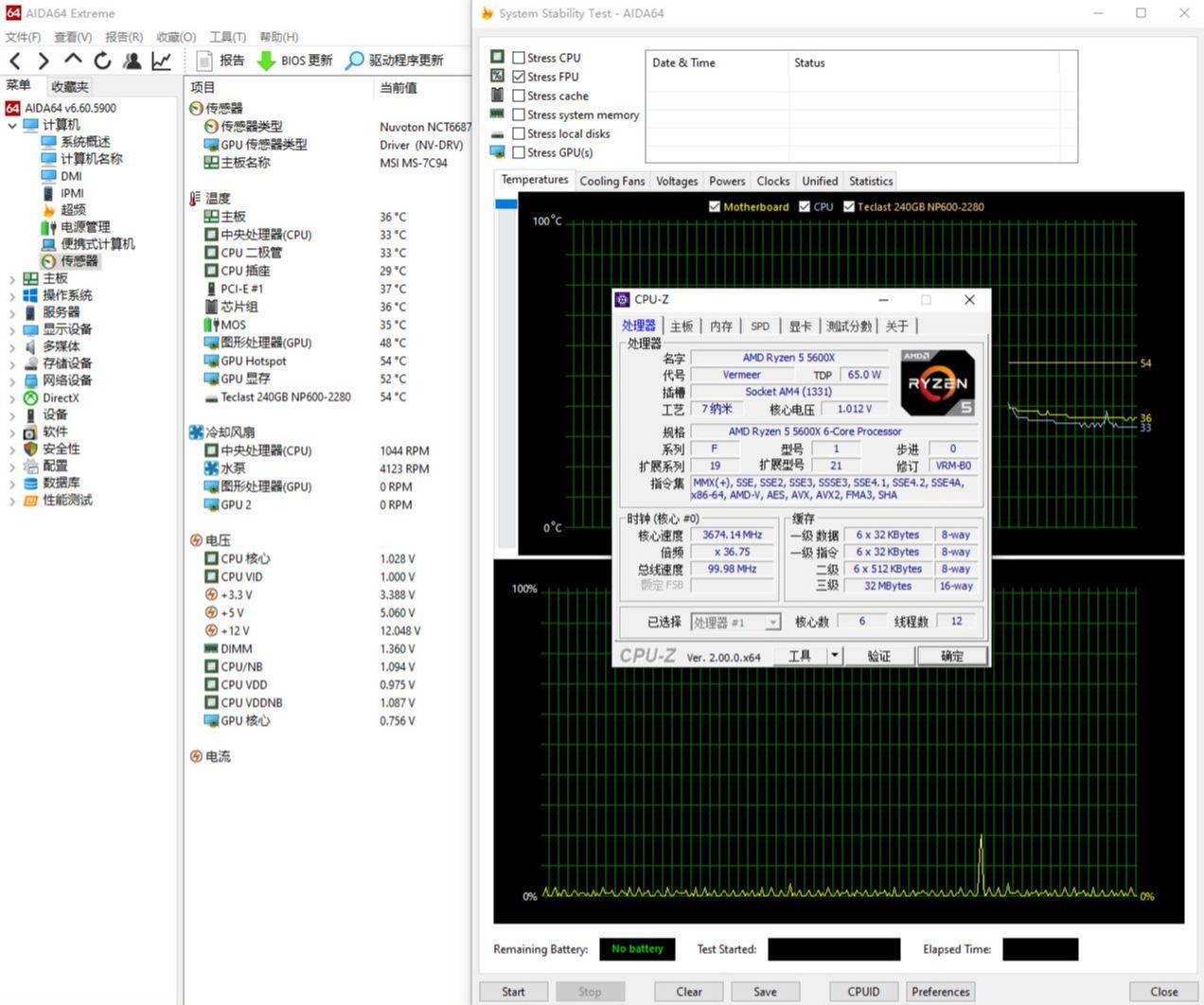
Task: Click the Start button in stability test
Action: click(513, 992)
